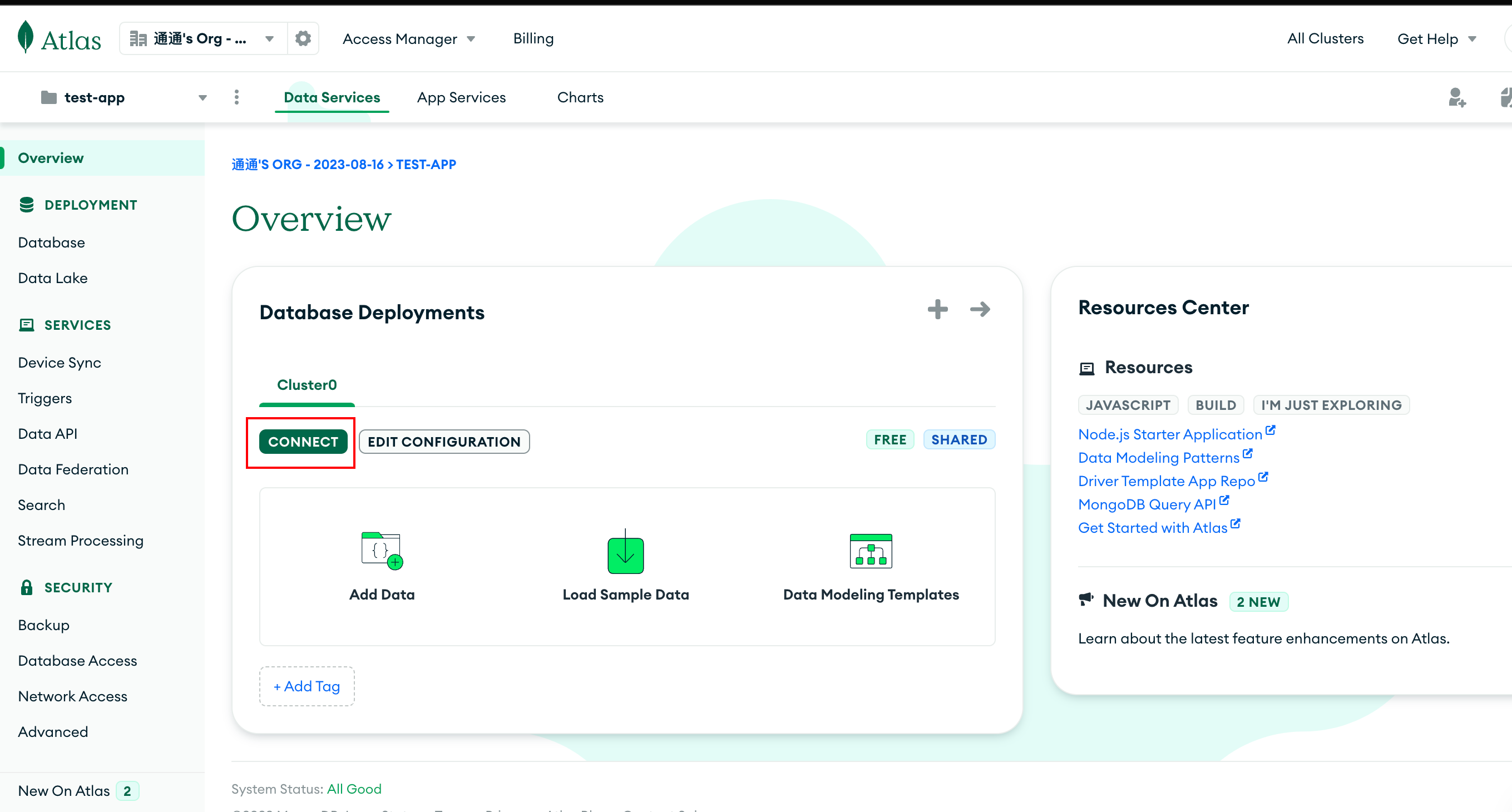
Task: Open Database in the sidebar
Action: [52, 242]
